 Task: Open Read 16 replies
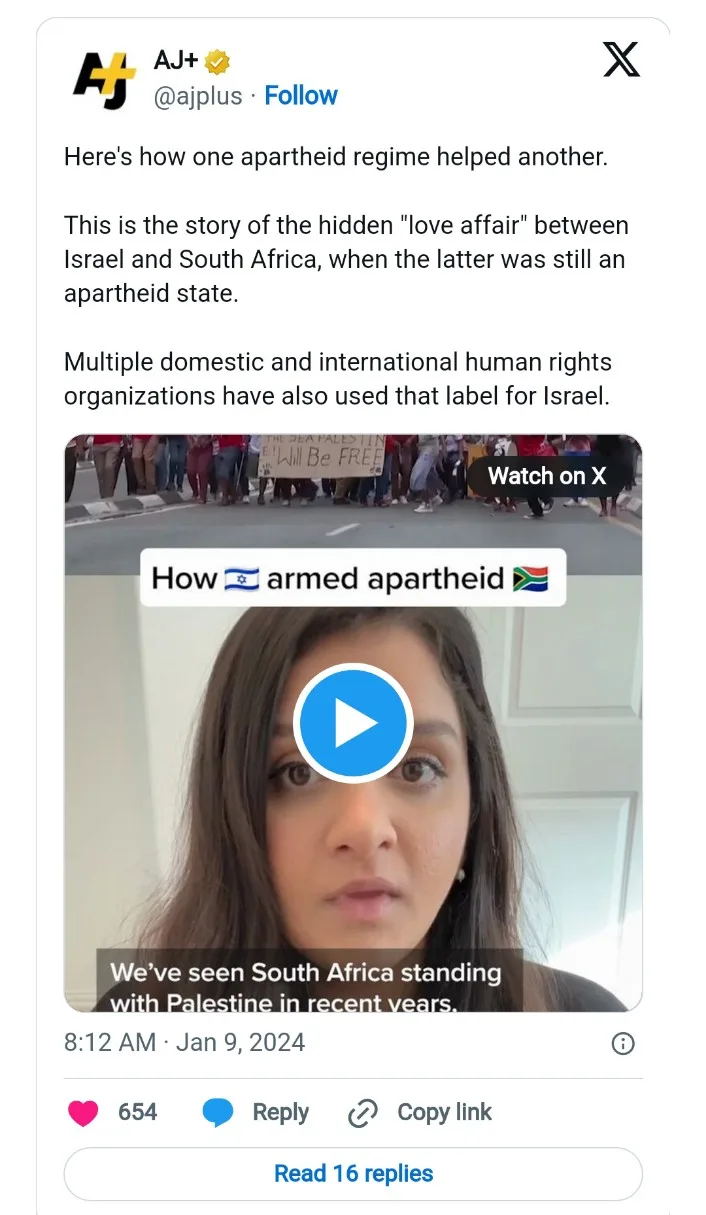pos(353,1174)
